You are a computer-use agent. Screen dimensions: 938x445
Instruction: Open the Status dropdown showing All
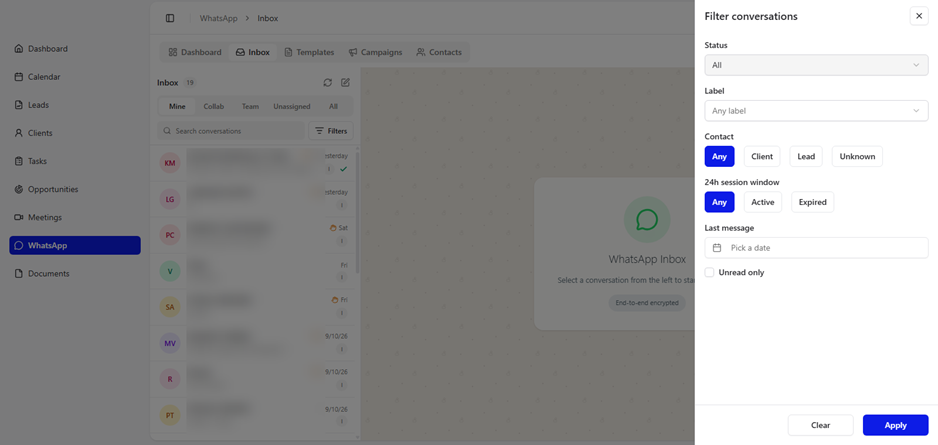816,65
